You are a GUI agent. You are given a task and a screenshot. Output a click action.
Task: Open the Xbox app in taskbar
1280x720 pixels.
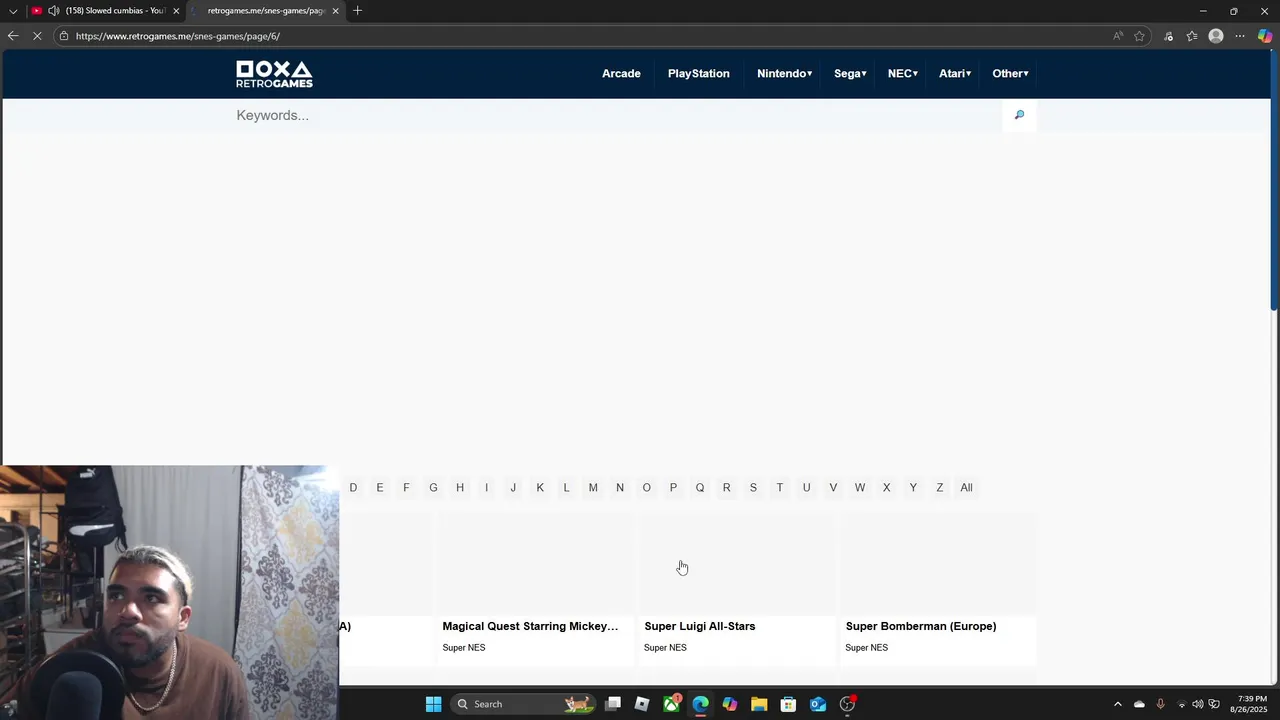pyautogui.click(x=671, y=704)
